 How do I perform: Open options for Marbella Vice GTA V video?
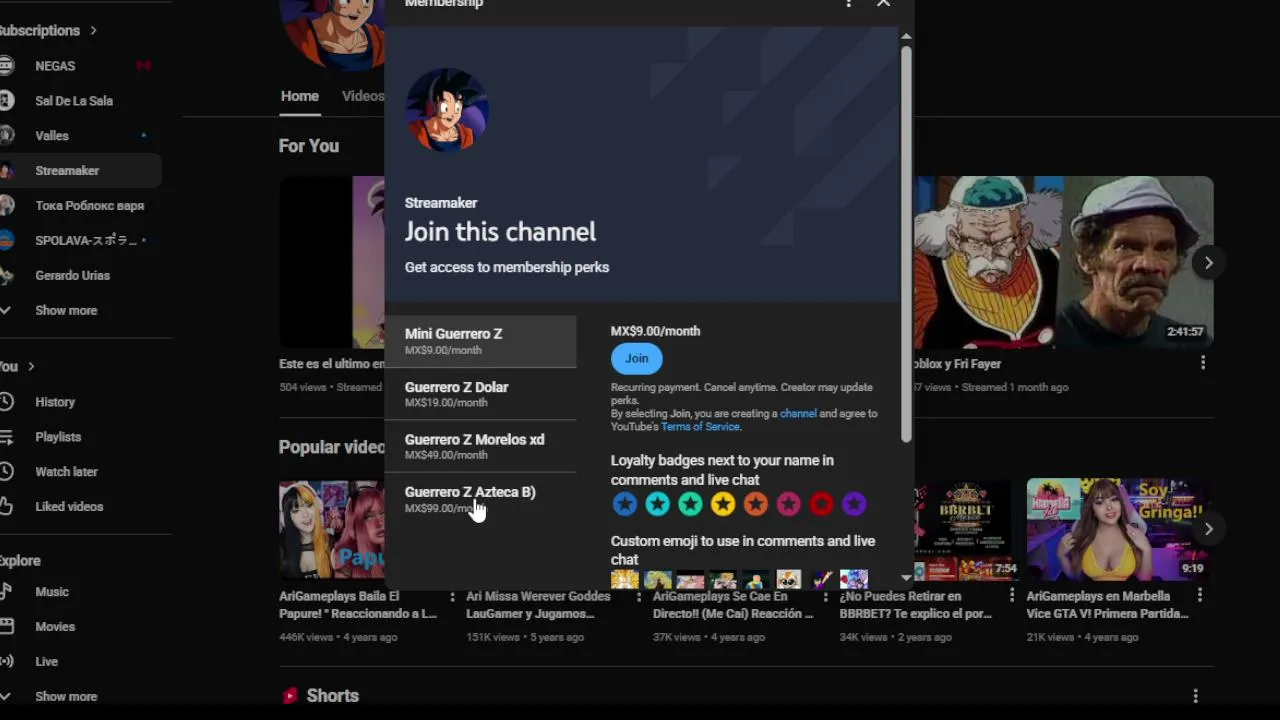[x=1200, y=595]
